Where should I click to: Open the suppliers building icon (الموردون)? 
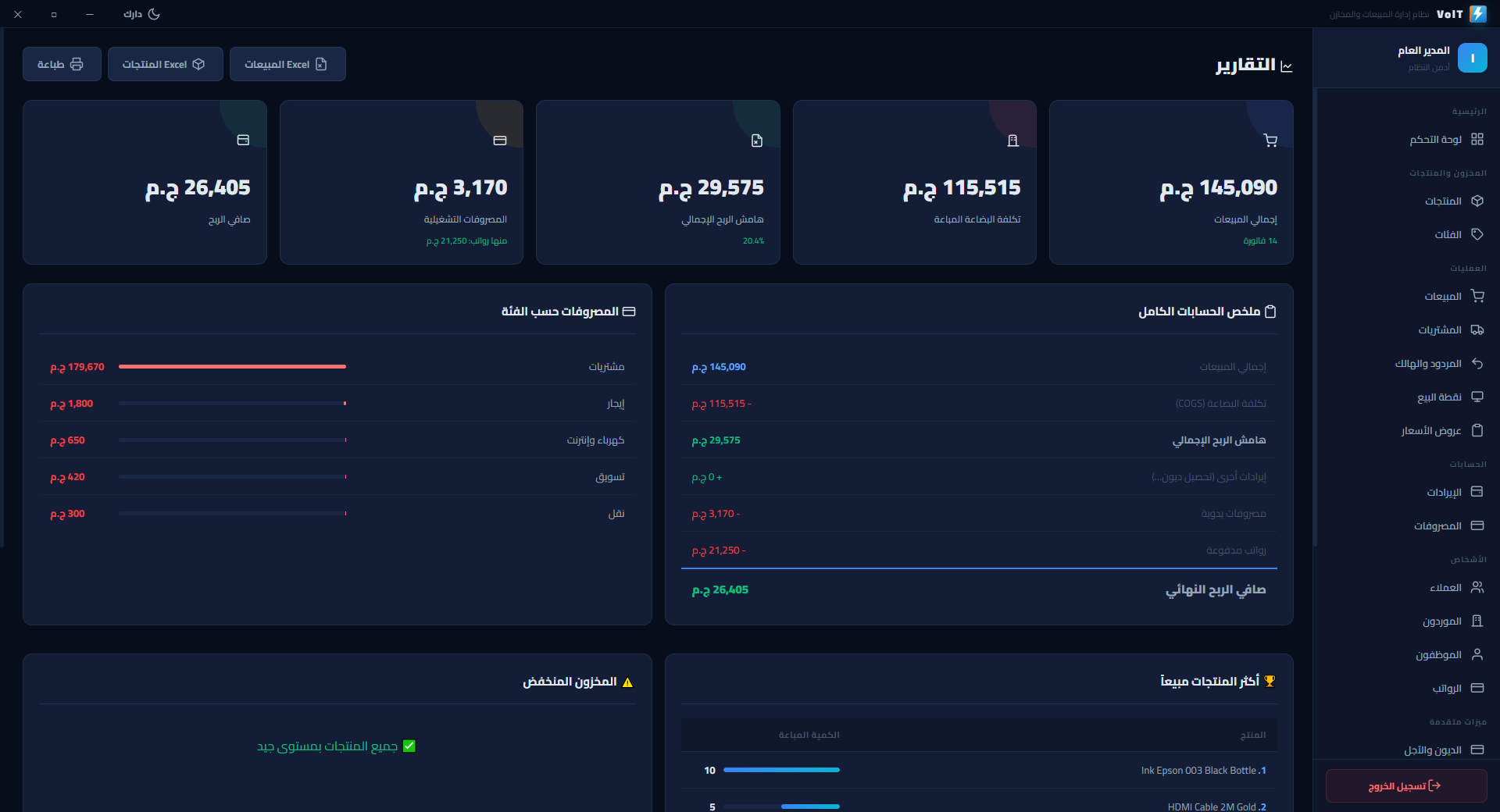click(1477, 621)
